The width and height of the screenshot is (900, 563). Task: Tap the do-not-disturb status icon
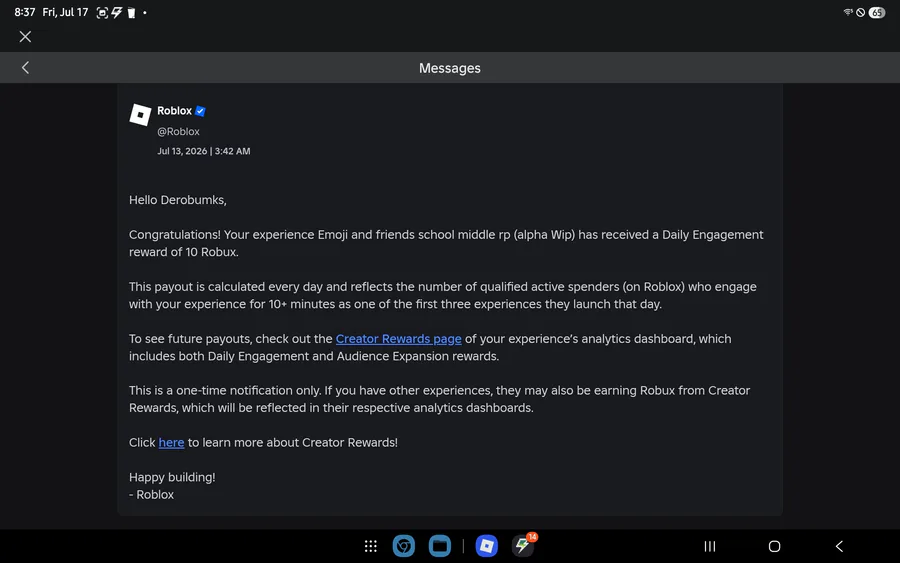click(860, 13)
